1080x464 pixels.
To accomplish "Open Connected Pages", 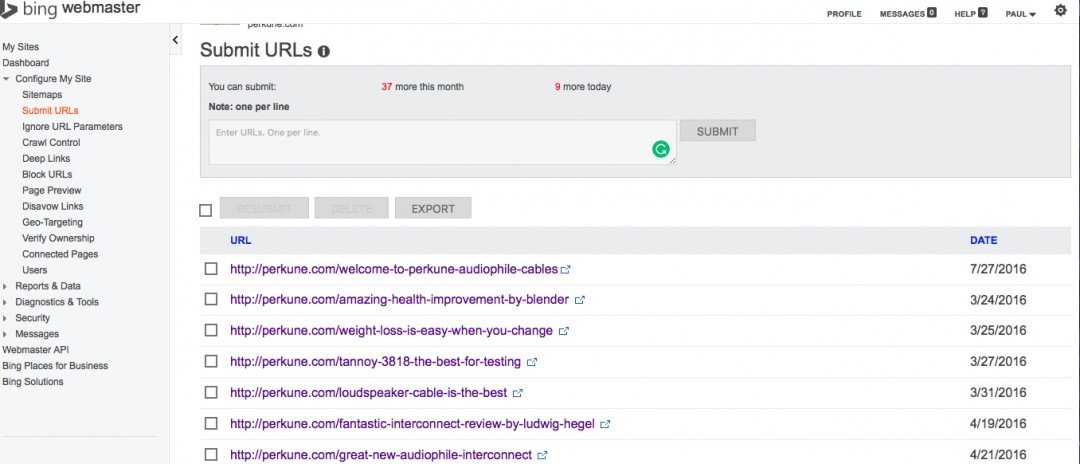I will [60, 254].
